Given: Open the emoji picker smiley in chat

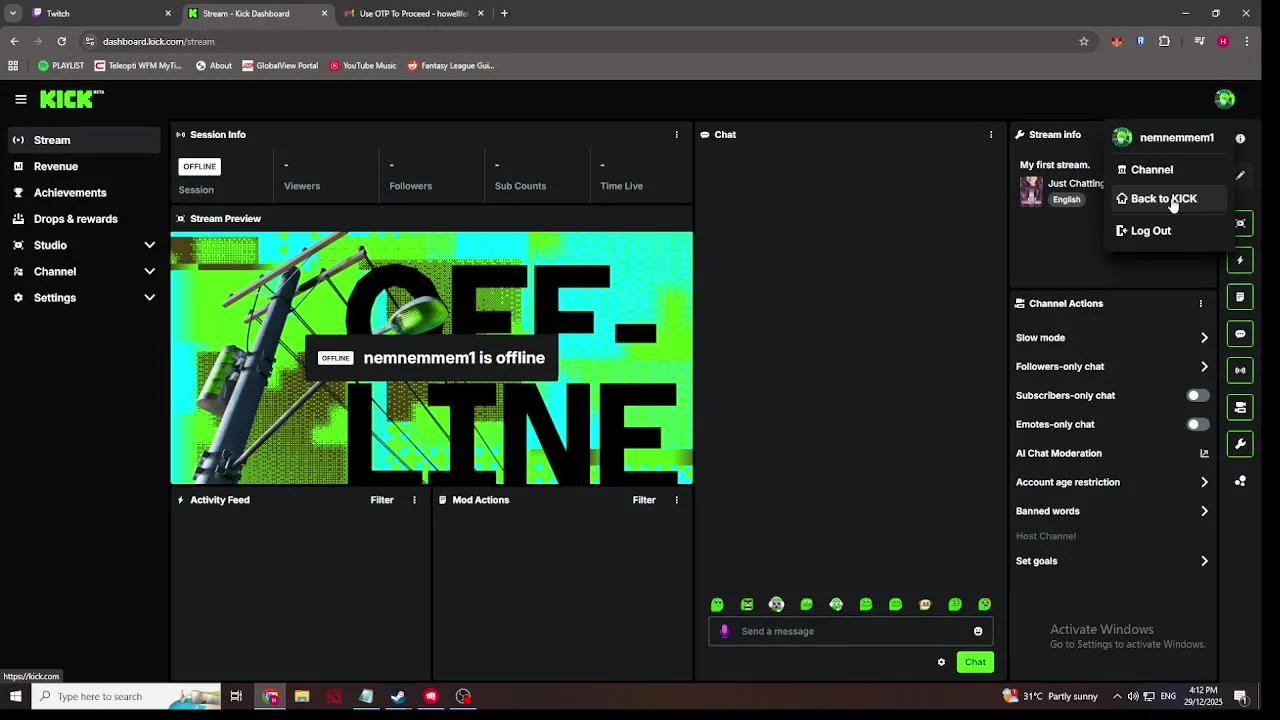Looking at the screenshot, I should pos(978,631).
